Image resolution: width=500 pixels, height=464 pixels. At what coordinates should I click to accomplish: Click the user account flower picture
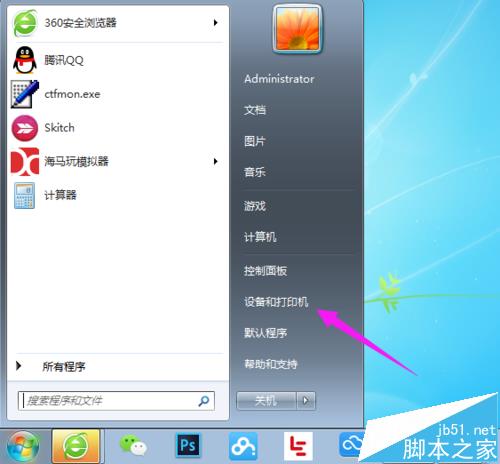pyautogui.click(x=297, y=29)
